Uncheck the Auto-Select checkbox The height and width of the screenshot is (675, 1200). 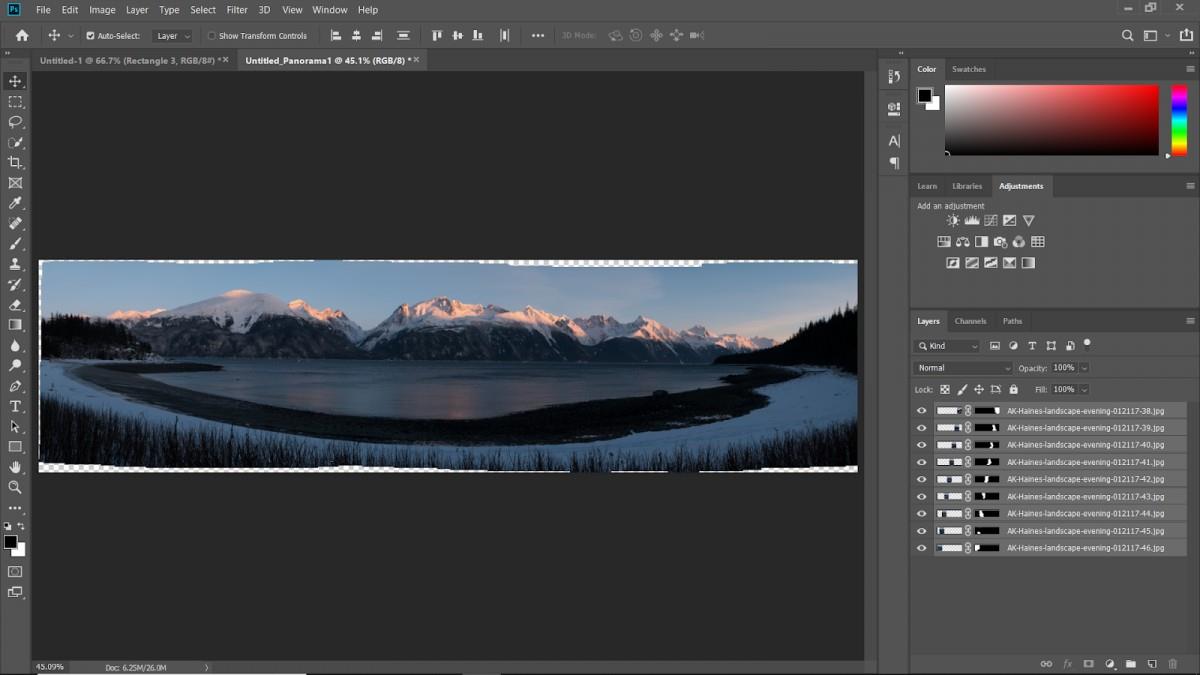90,36
